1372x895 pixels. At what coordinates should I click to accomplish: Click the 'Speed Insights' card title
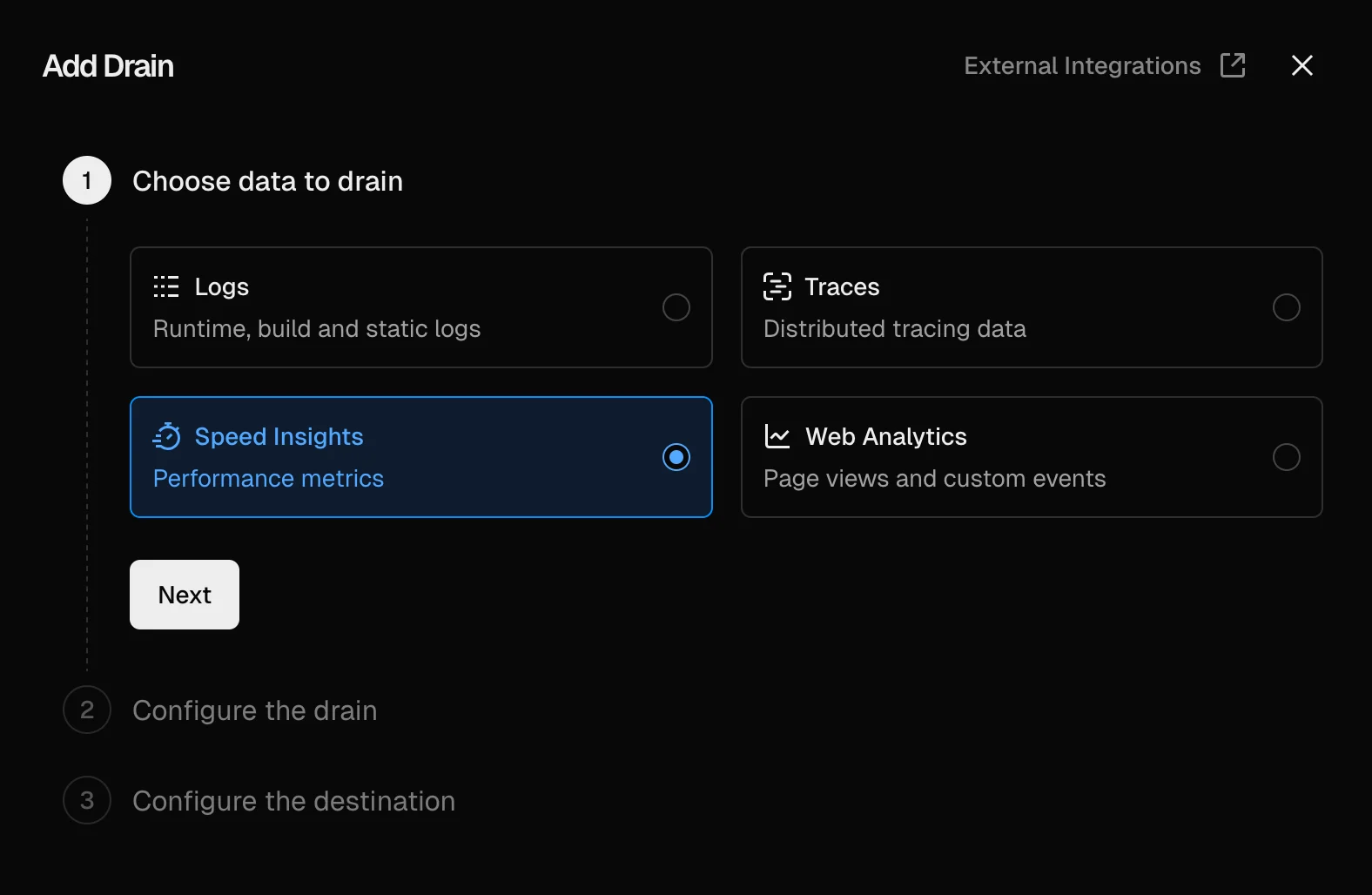[279, 437]
